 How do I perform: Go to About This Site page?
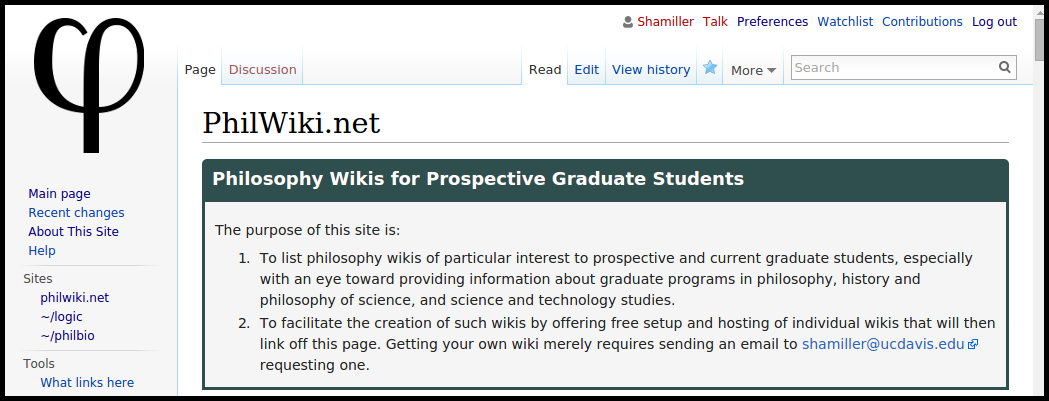(x=74, y=232)
